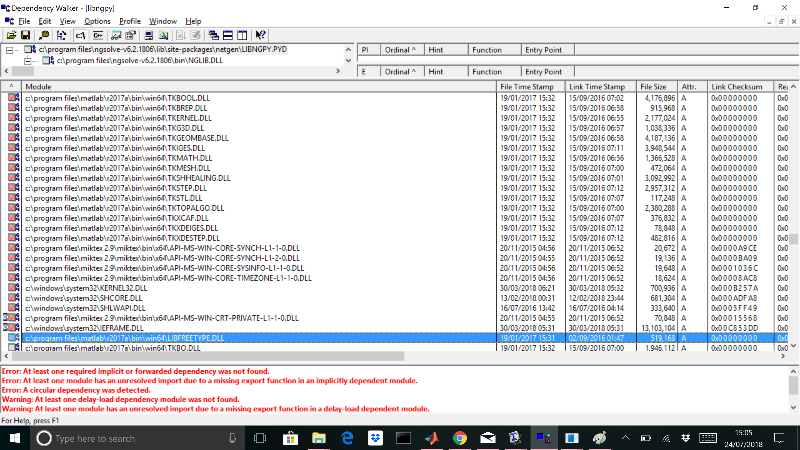Click the Copy toolbar icon

[44, 35]
